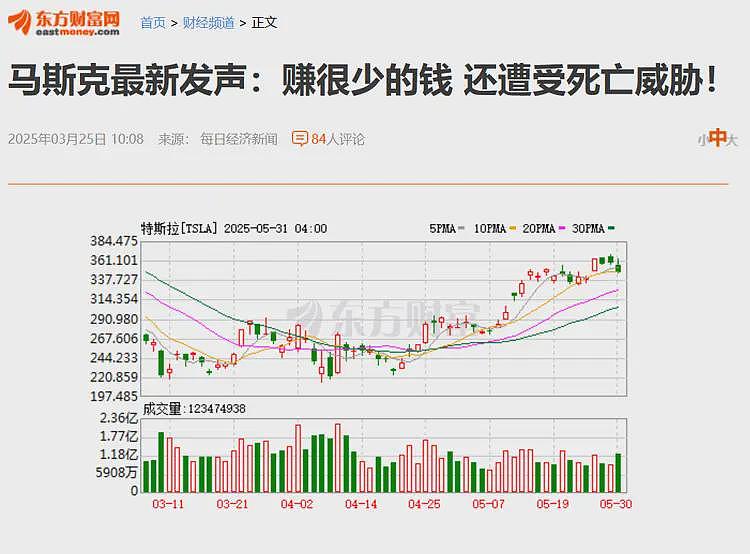Click the 03-11 date axis label

click(168, 504)
